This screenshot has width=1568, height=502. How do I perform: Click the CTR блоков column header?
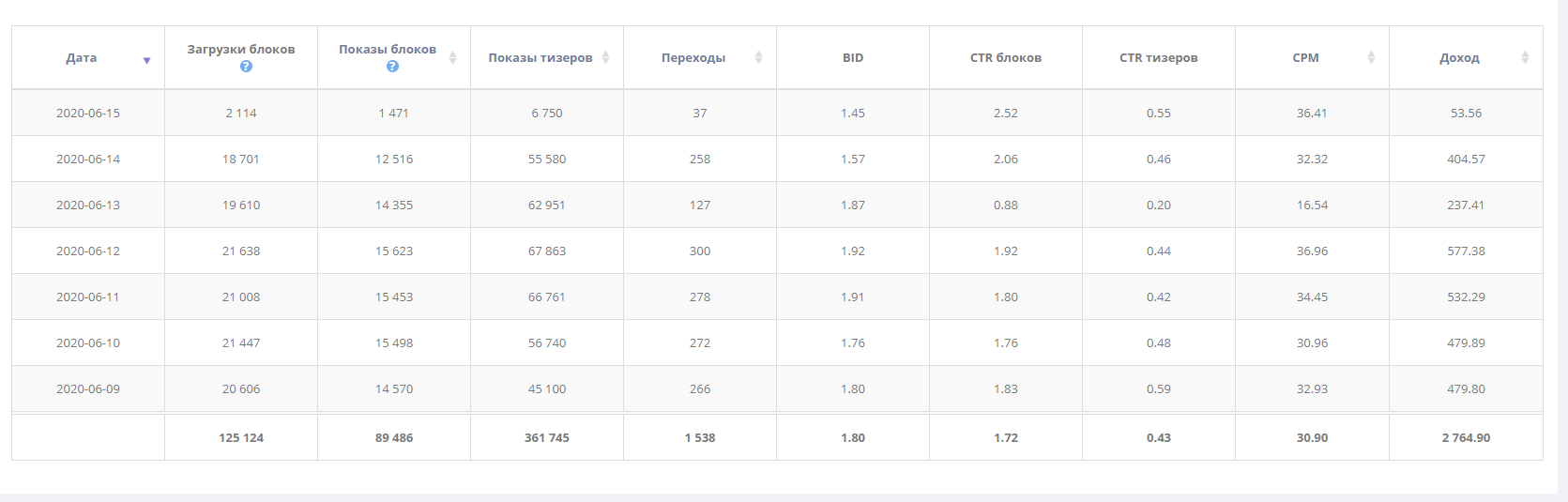tap(1006, 58)
